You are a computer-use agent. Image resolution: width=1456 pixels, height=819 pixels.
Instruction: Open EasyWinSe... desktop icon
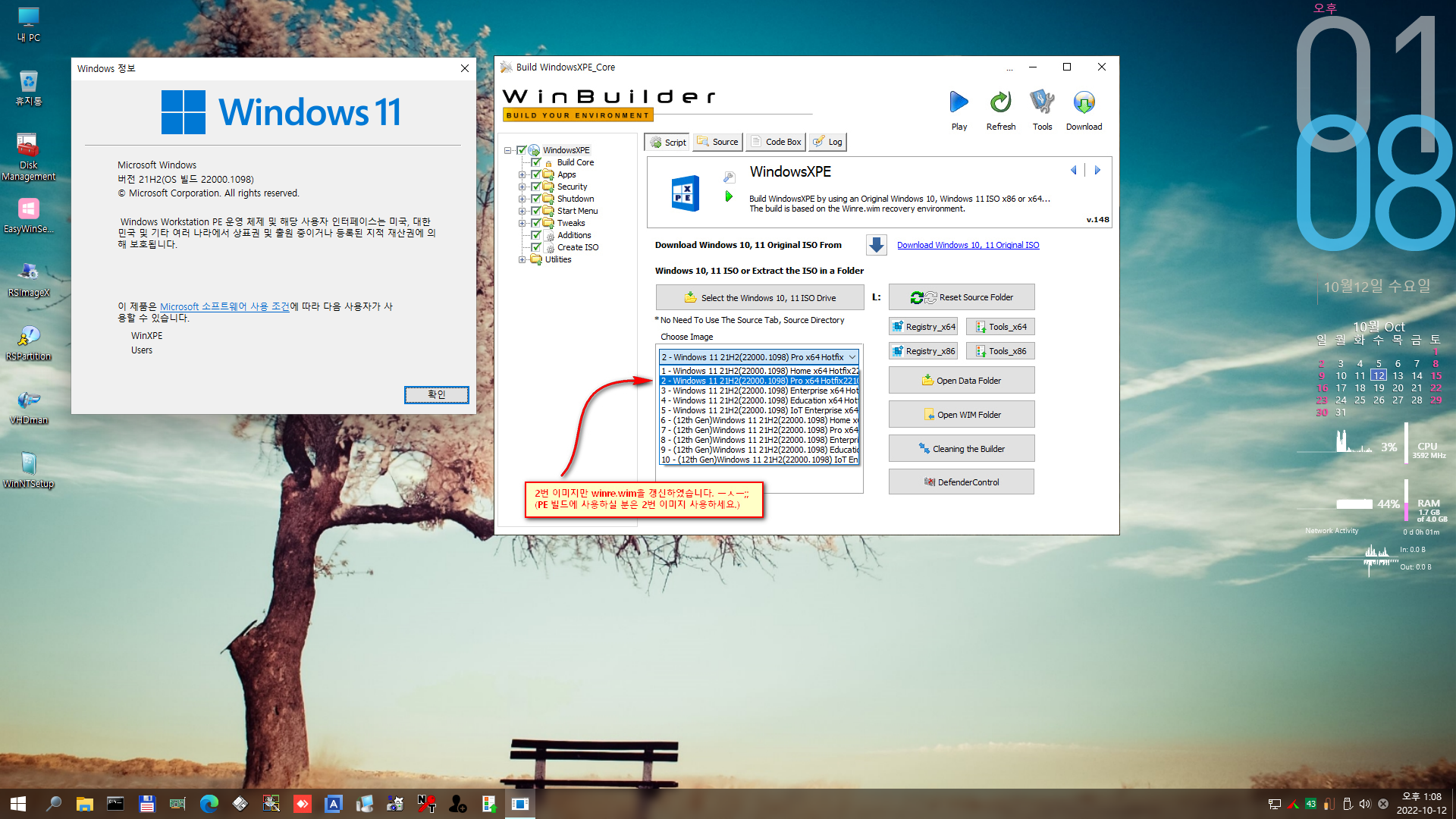click(x=29, y=215)
